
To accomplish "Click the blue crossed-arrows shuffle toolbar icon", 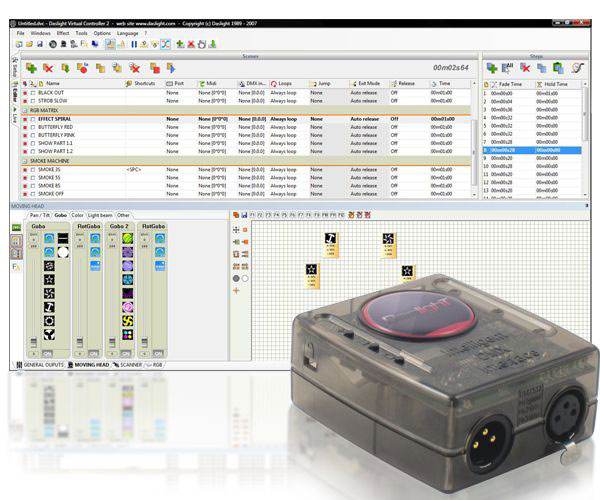I will coord(165,44).
